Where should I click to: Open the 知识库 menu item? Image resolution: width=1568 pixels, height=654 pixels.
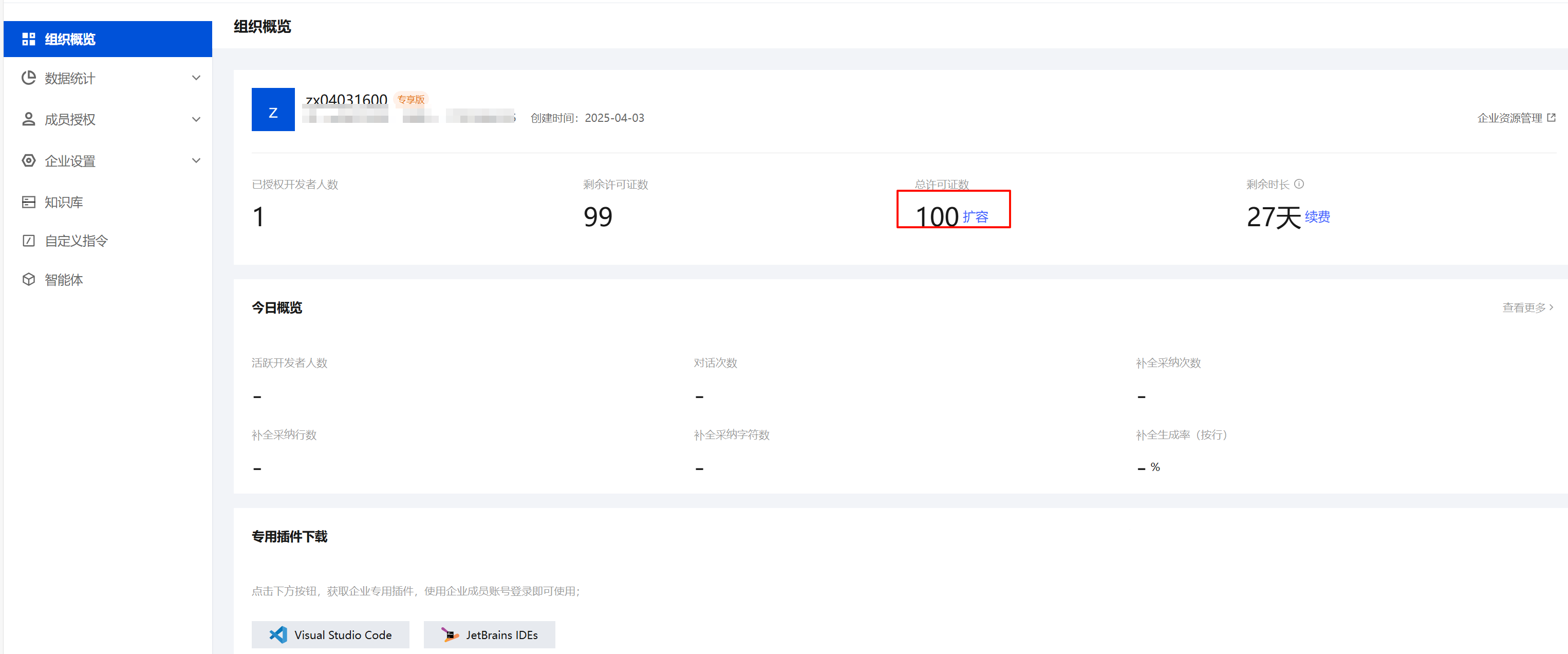[64, 202]
